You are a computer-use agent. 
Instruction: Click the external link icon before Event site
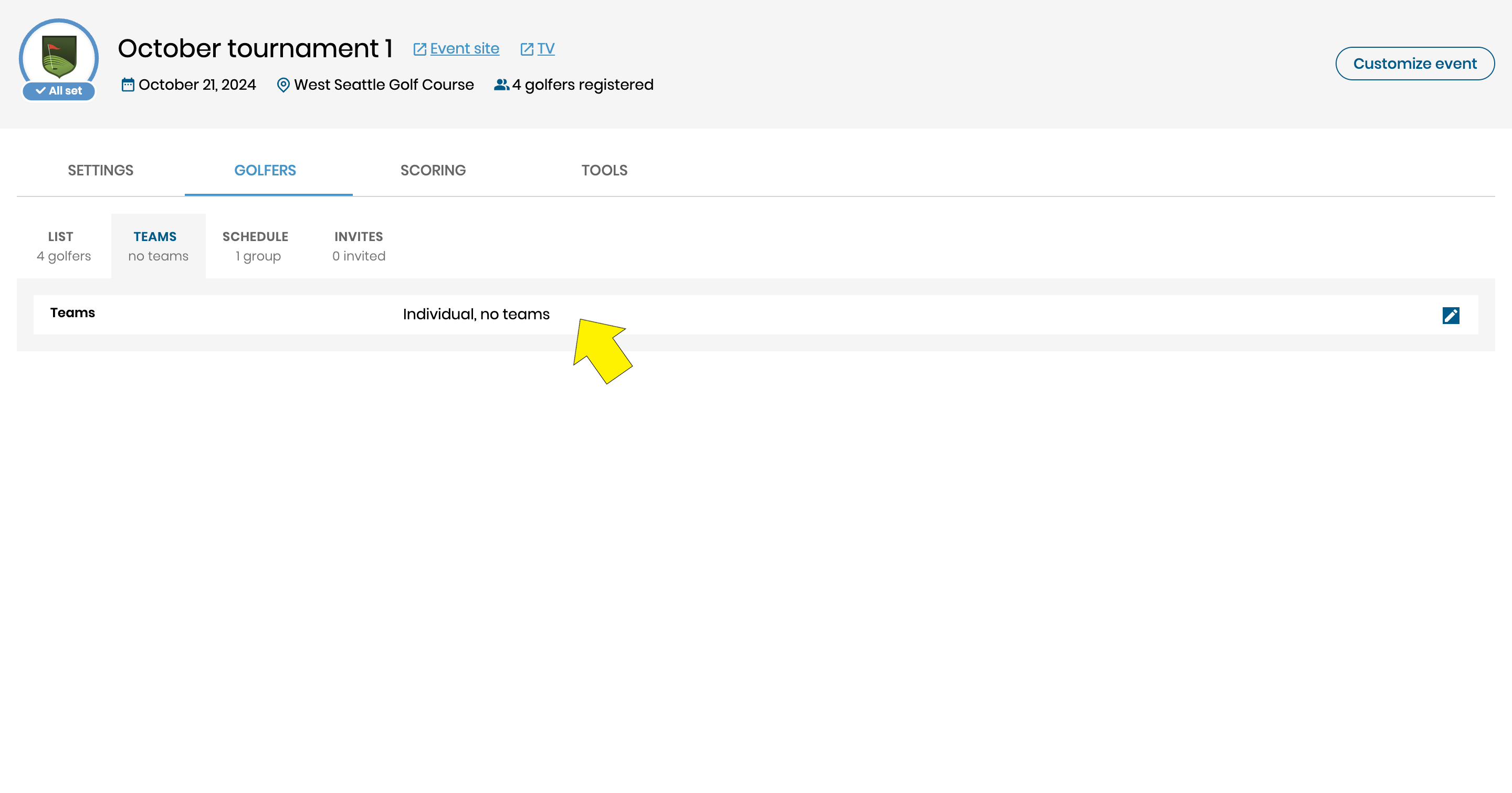tap(419, 49)
